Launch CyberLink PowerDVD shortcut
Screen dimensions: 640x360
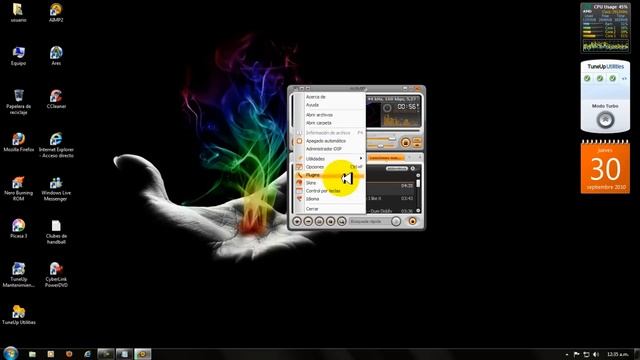click(x=56, y=275)
